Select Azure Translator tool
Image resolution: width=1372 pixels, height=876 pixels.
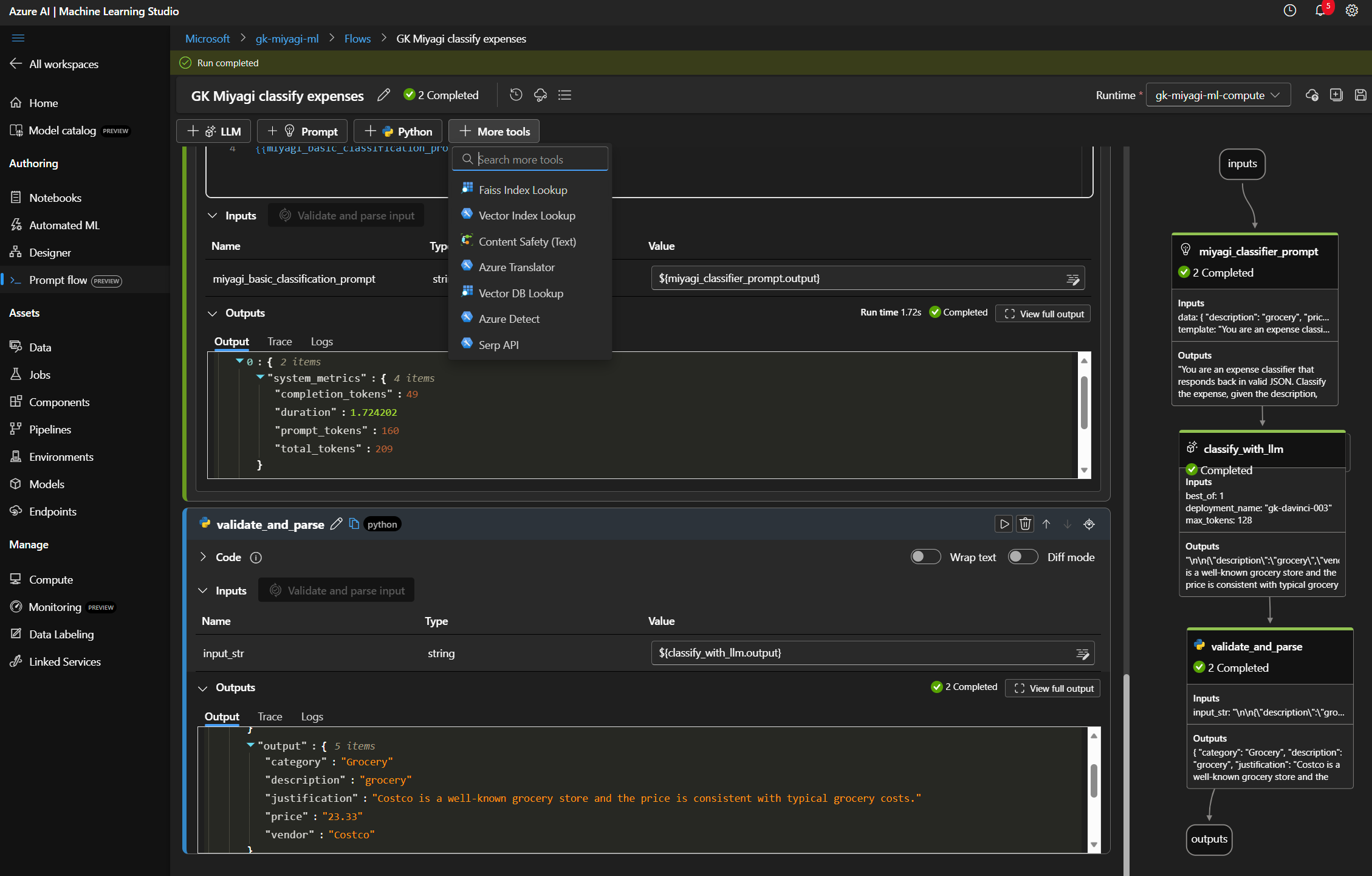coord(515,267)
